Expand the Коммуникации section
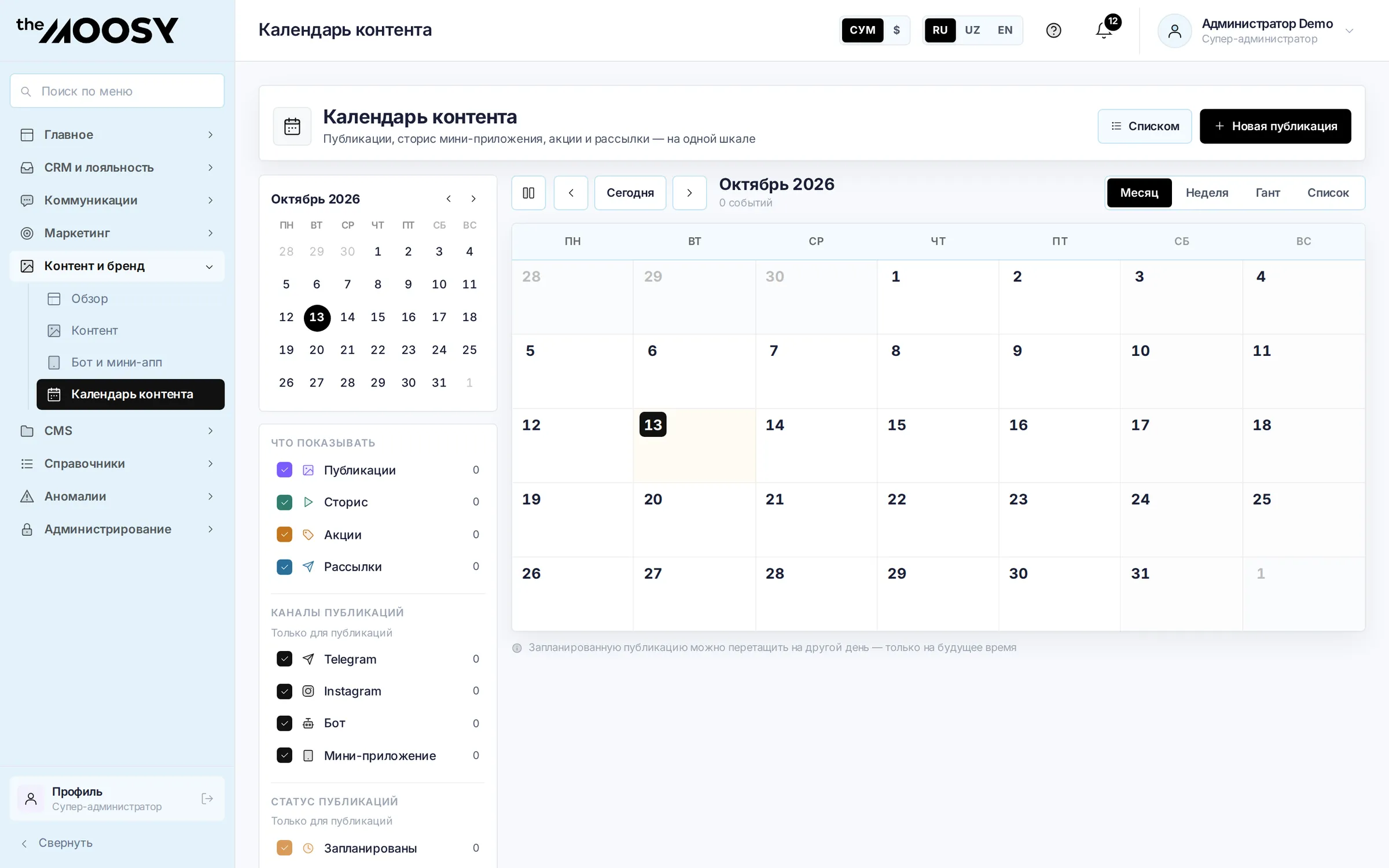 point(117,200)
